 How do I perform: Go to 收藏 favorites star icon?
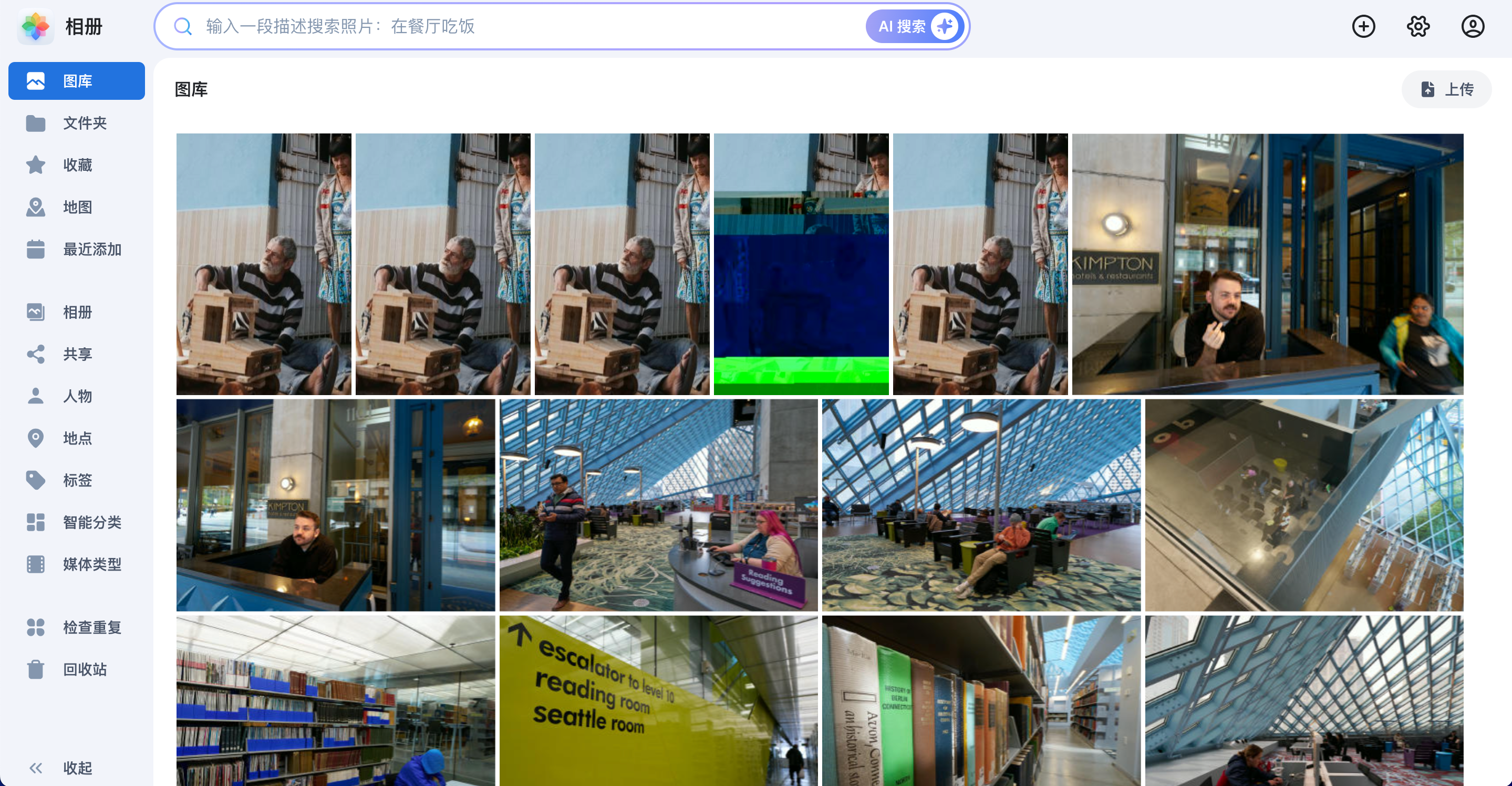[36, 165]
